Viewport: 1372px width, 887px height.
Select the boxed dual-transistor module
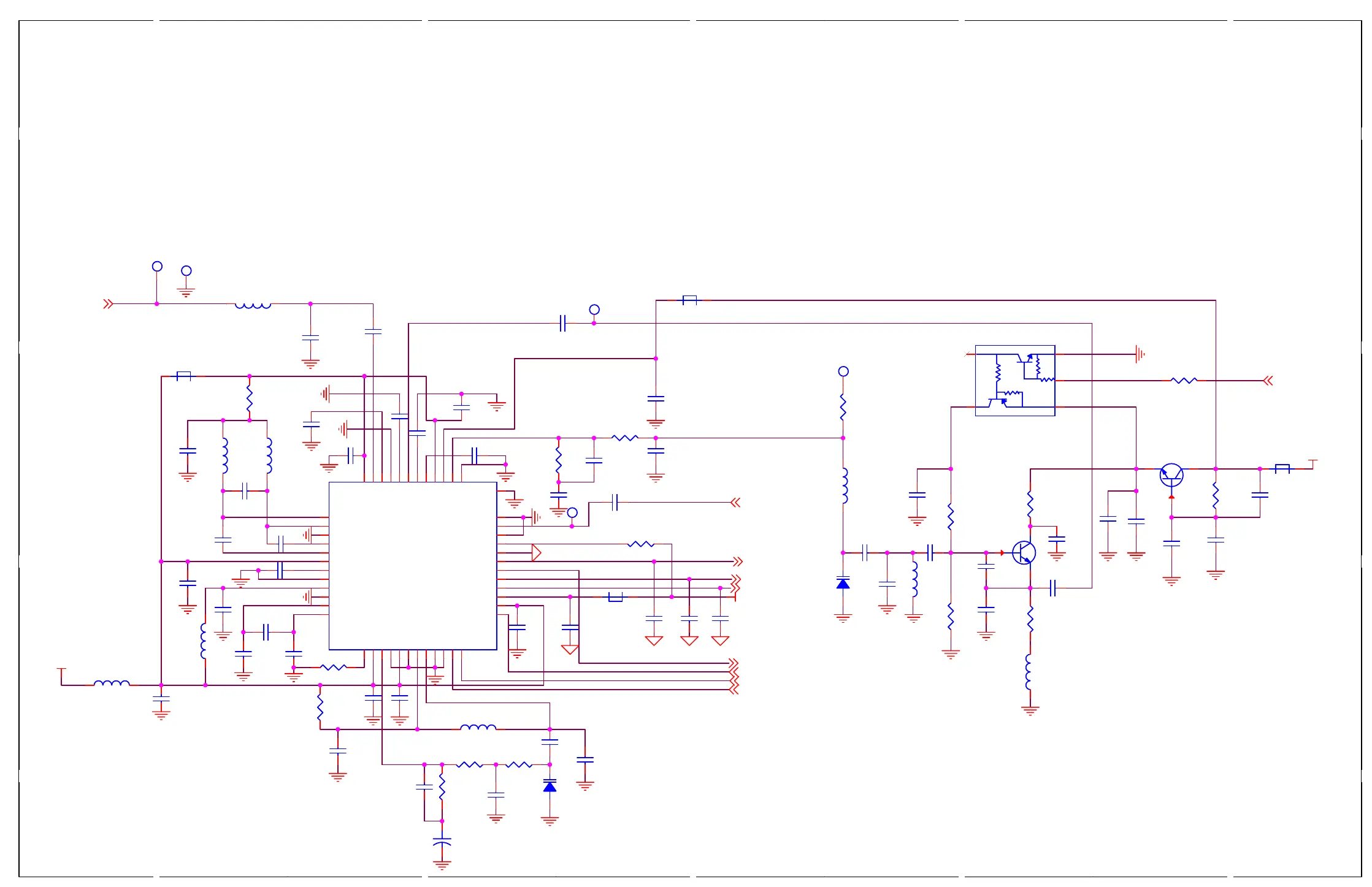1014,380
